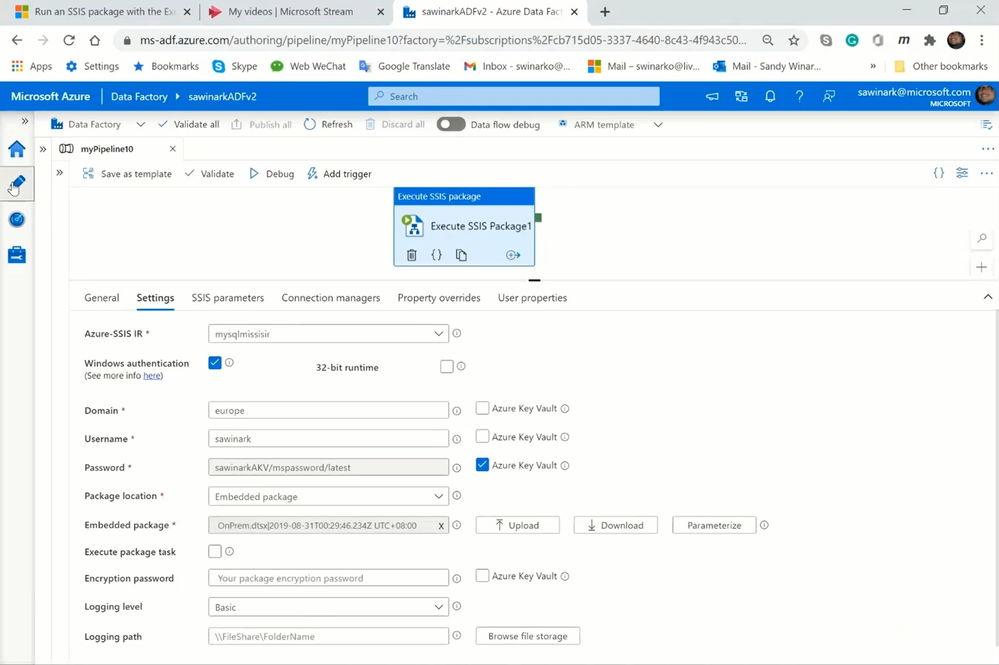Switch to User properties tab
The width and height of the screenshot is (999, 665).
click(x=533, y=297)
